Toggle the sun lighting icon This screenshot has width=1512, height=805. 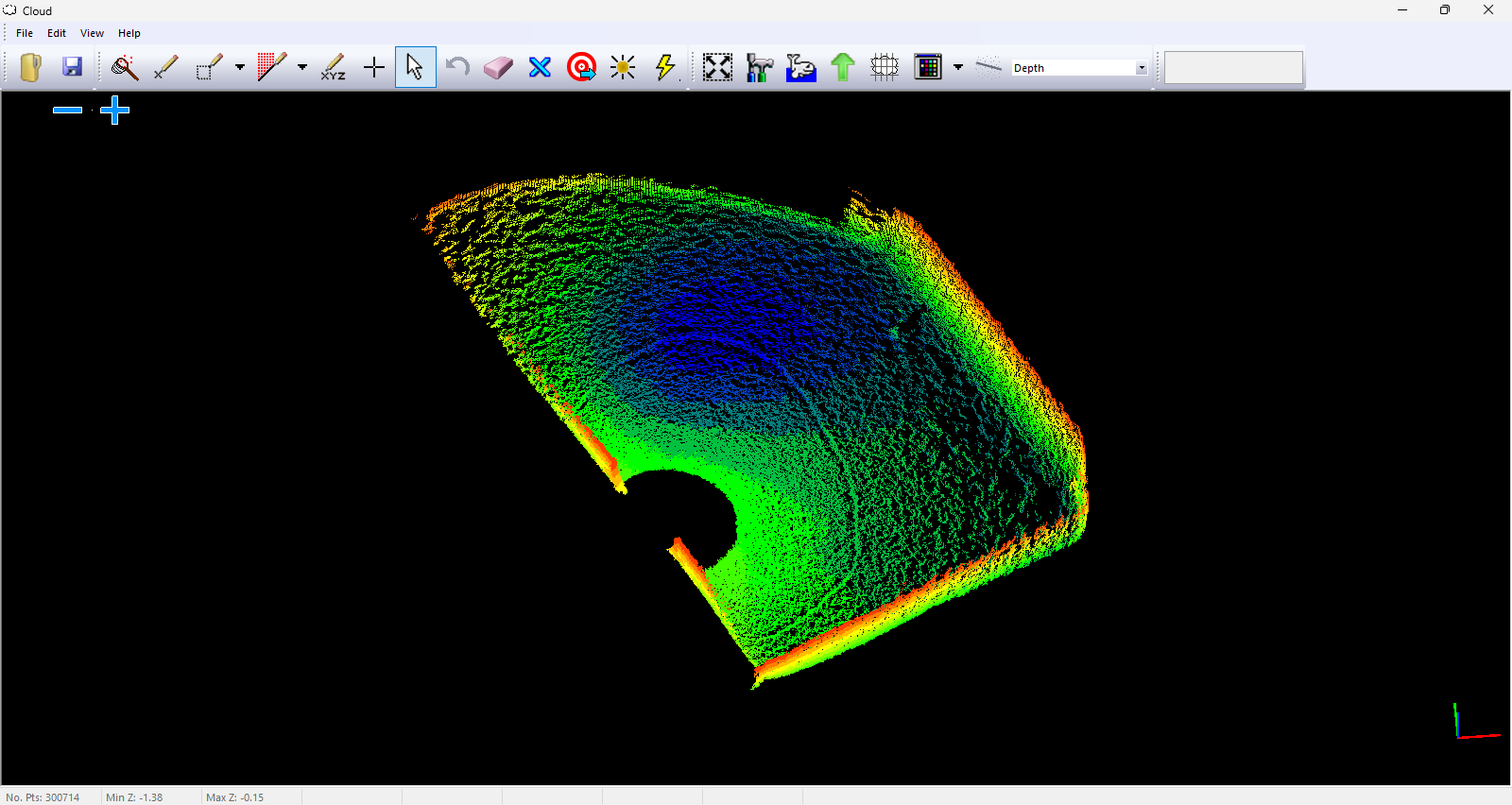point(623,67)
